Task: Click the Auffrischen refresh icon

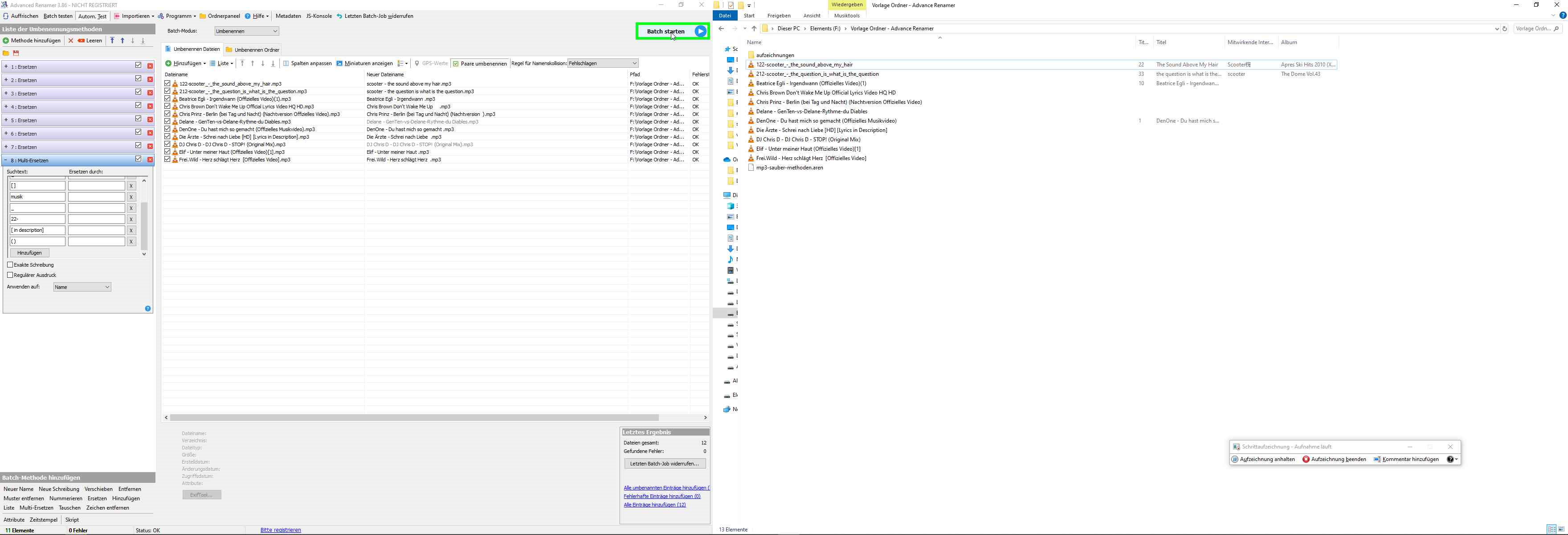Action: (5, 16)
